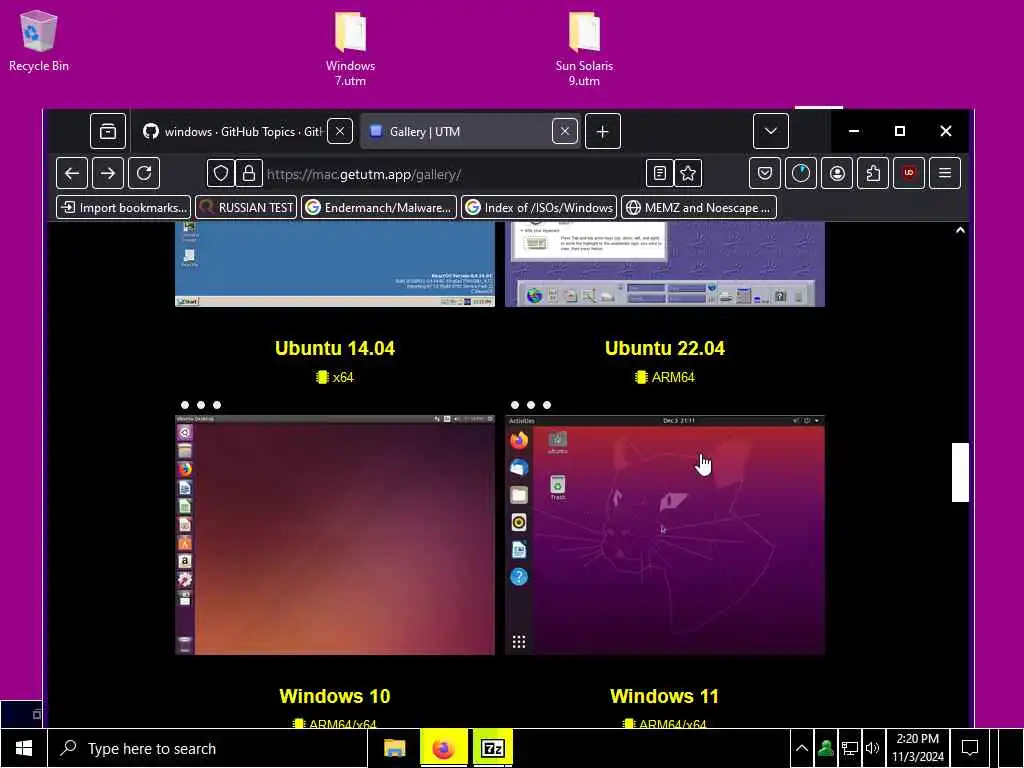This screenshot has width=1024, height=768.
Task: Click the x64 architecture label
Action: pos(334,377)
